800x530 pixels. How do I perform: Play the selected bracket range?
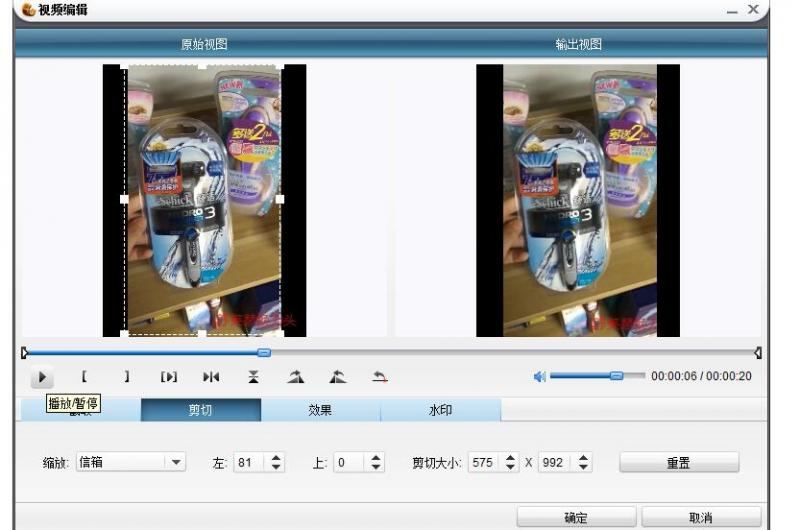click(169, 377)
